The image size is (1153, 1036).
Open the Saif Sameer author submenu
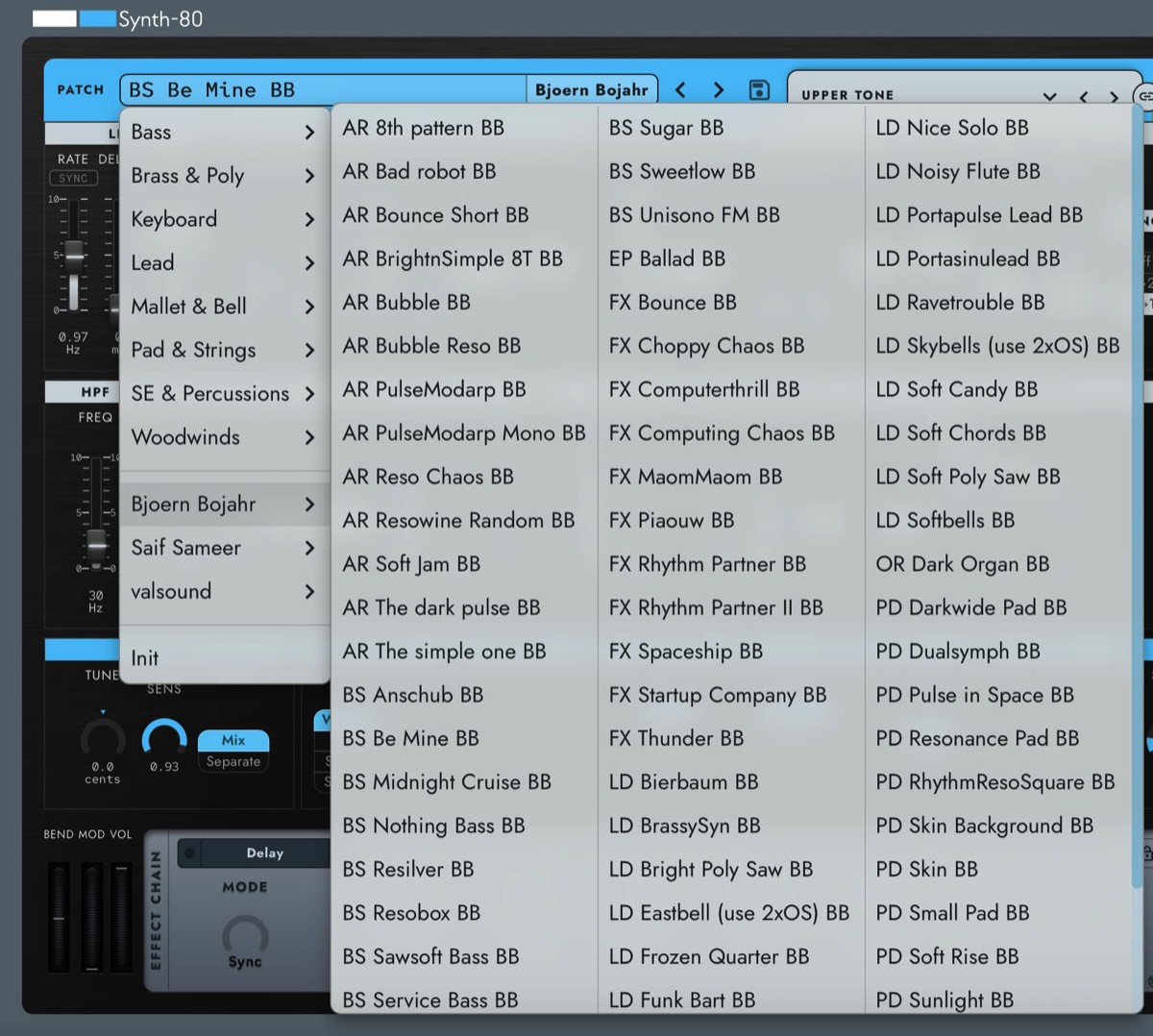coord(225,548)
